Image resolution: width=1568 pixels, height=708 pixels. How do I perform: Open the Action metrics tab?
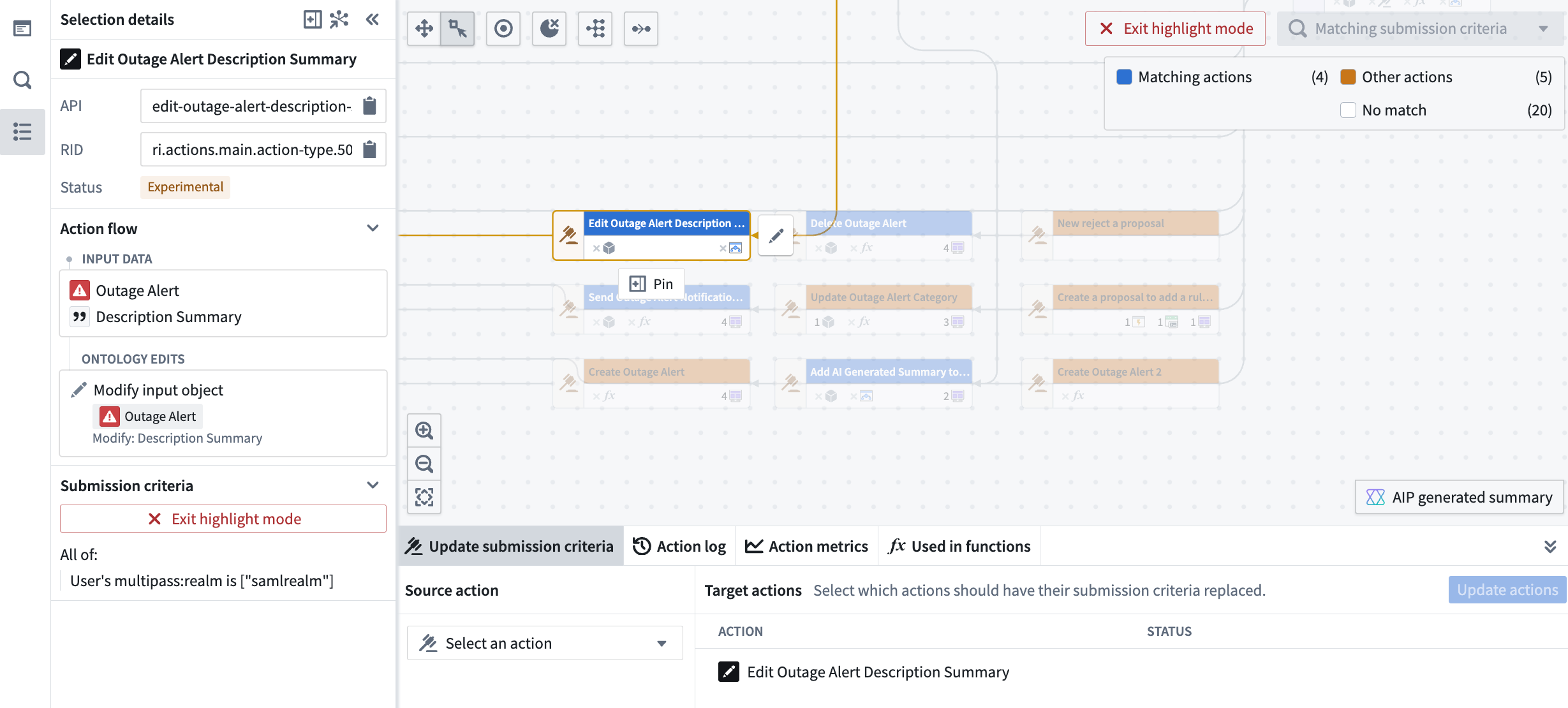806,546
